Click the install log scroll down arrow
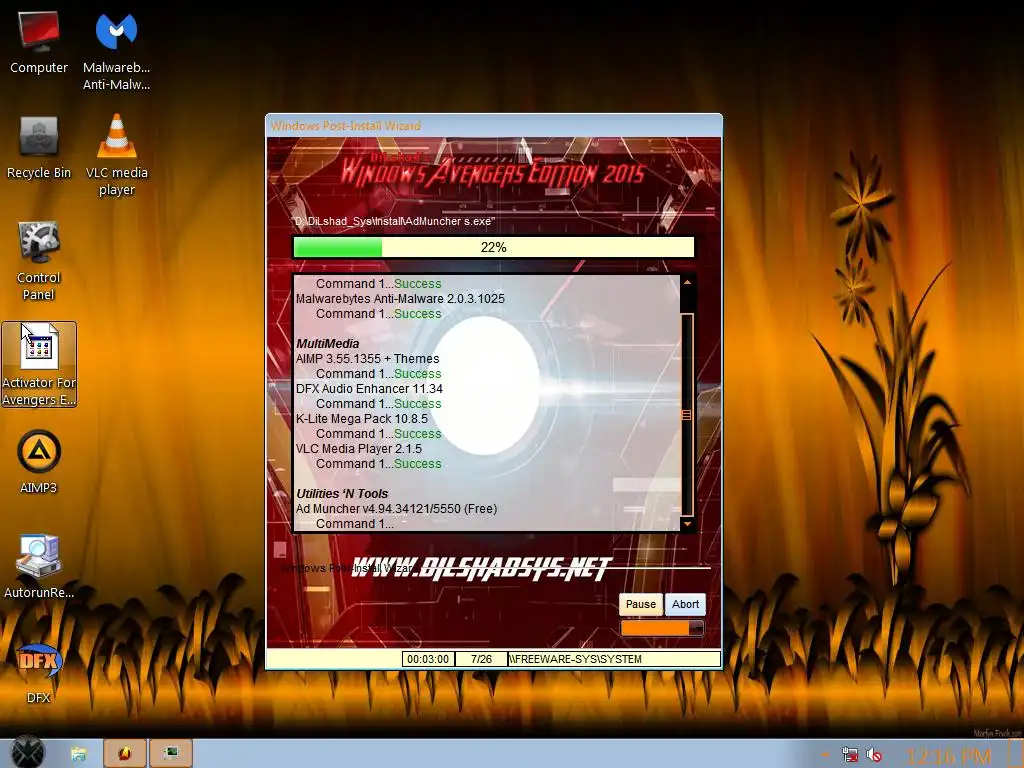 [687, 524]
